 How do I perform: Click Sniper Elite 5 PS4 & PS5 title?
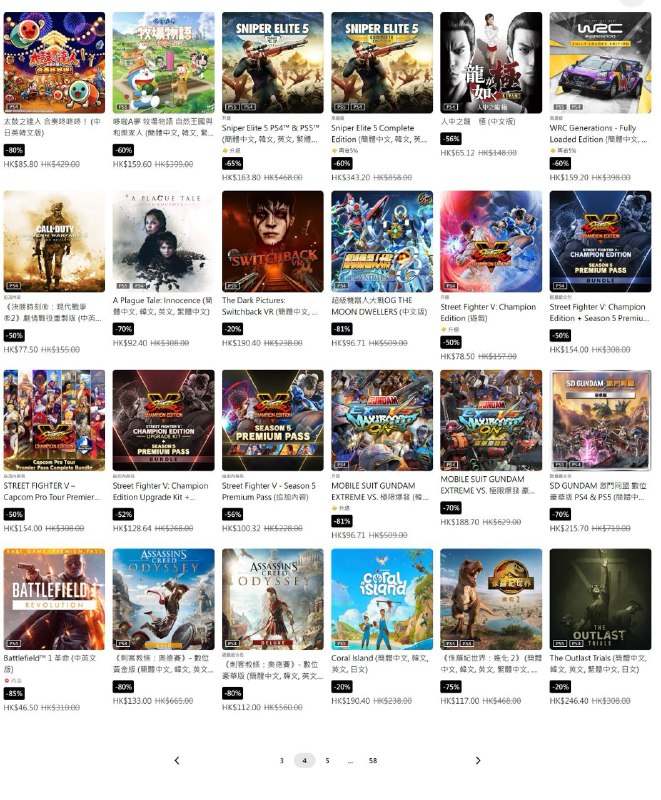(x=271, y=133)
